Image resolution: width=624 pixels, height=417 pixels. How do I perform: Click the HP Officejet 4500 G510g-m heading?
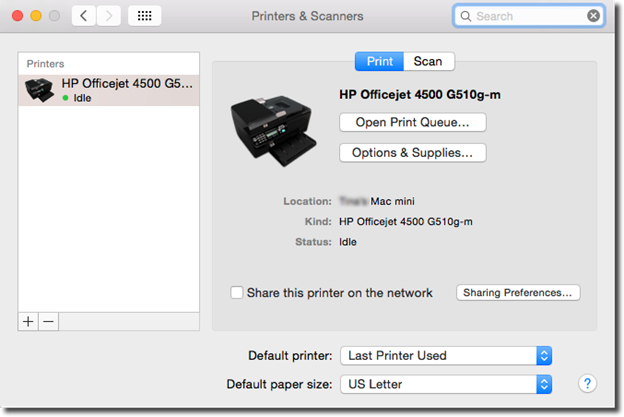420,95
